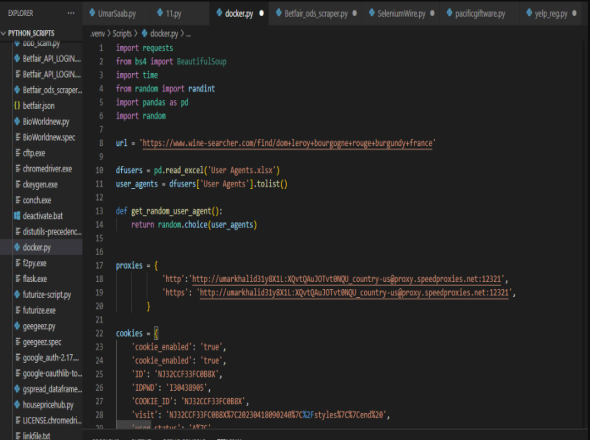
Task: Select futurize.exe file
Action: coord(39,311)
